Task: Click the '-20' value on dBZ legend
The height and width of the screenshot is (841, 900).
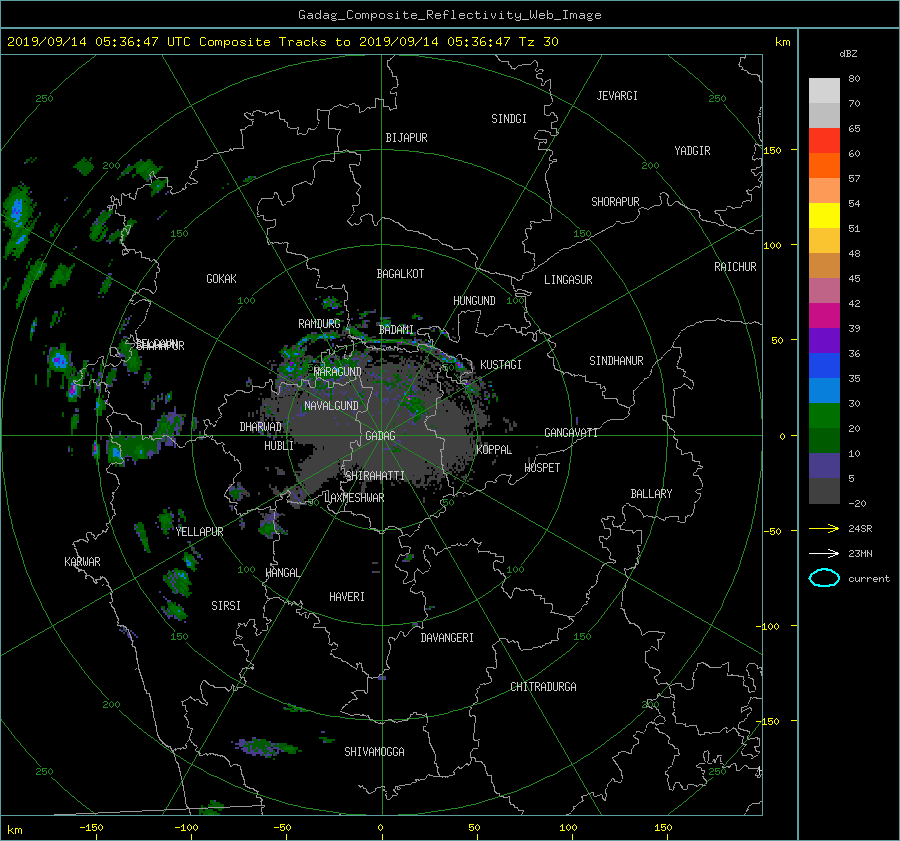Action: click(x=857, y=503)
